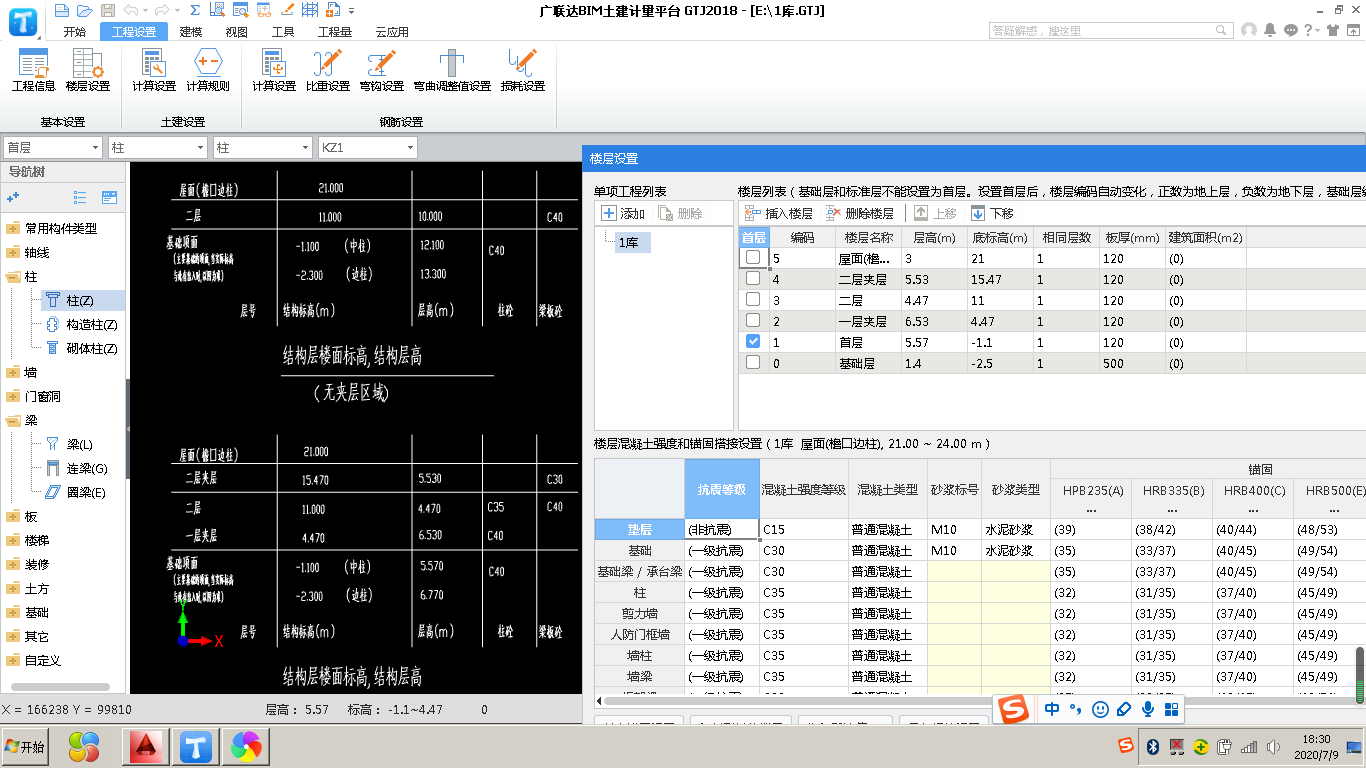
Task: Click the bell notification icon
Action: coord(1271,30)
